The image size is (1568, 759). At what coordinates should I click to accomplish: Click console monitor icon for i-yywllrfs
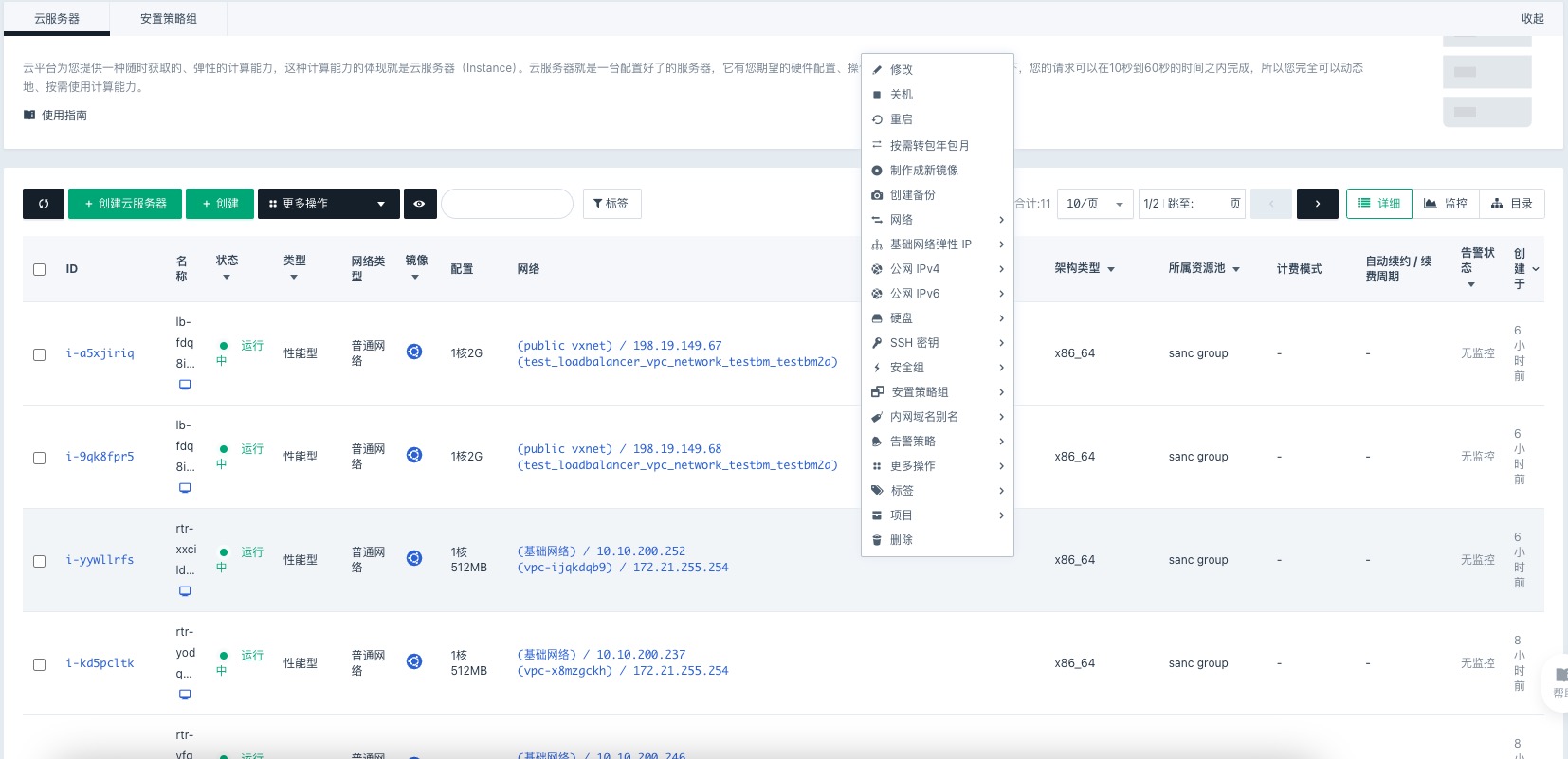[185, 591]
